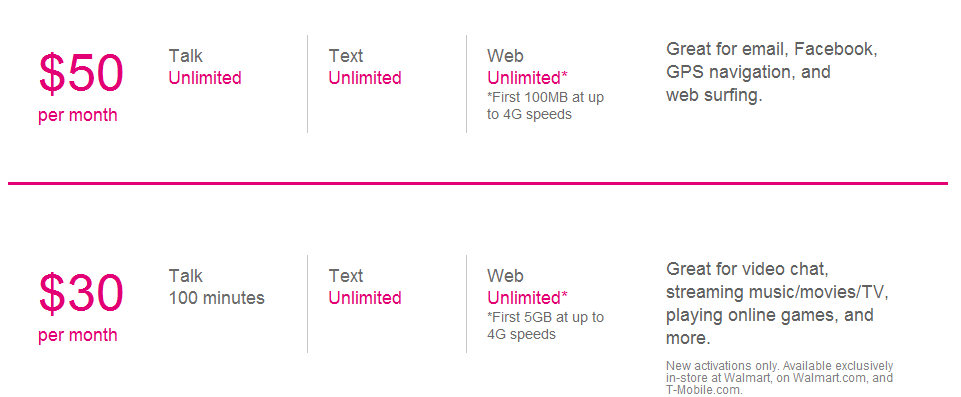Select 'per month' under $30
Screen dimensions: 961x397
click(x=78, y=335)
